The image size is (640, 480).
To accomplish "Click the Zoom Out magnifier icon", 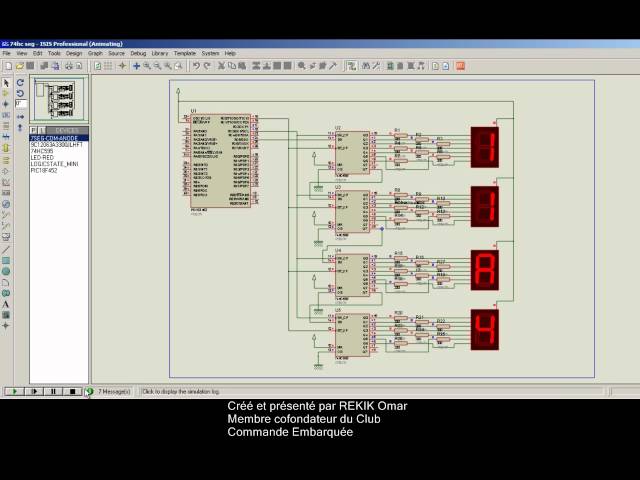I will point(158,66).
